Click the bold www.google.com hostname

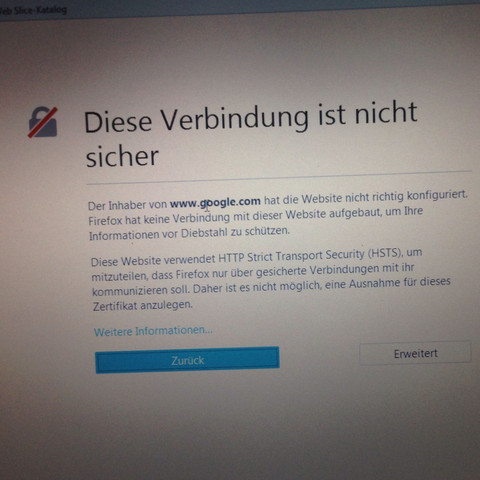[215, 202]
